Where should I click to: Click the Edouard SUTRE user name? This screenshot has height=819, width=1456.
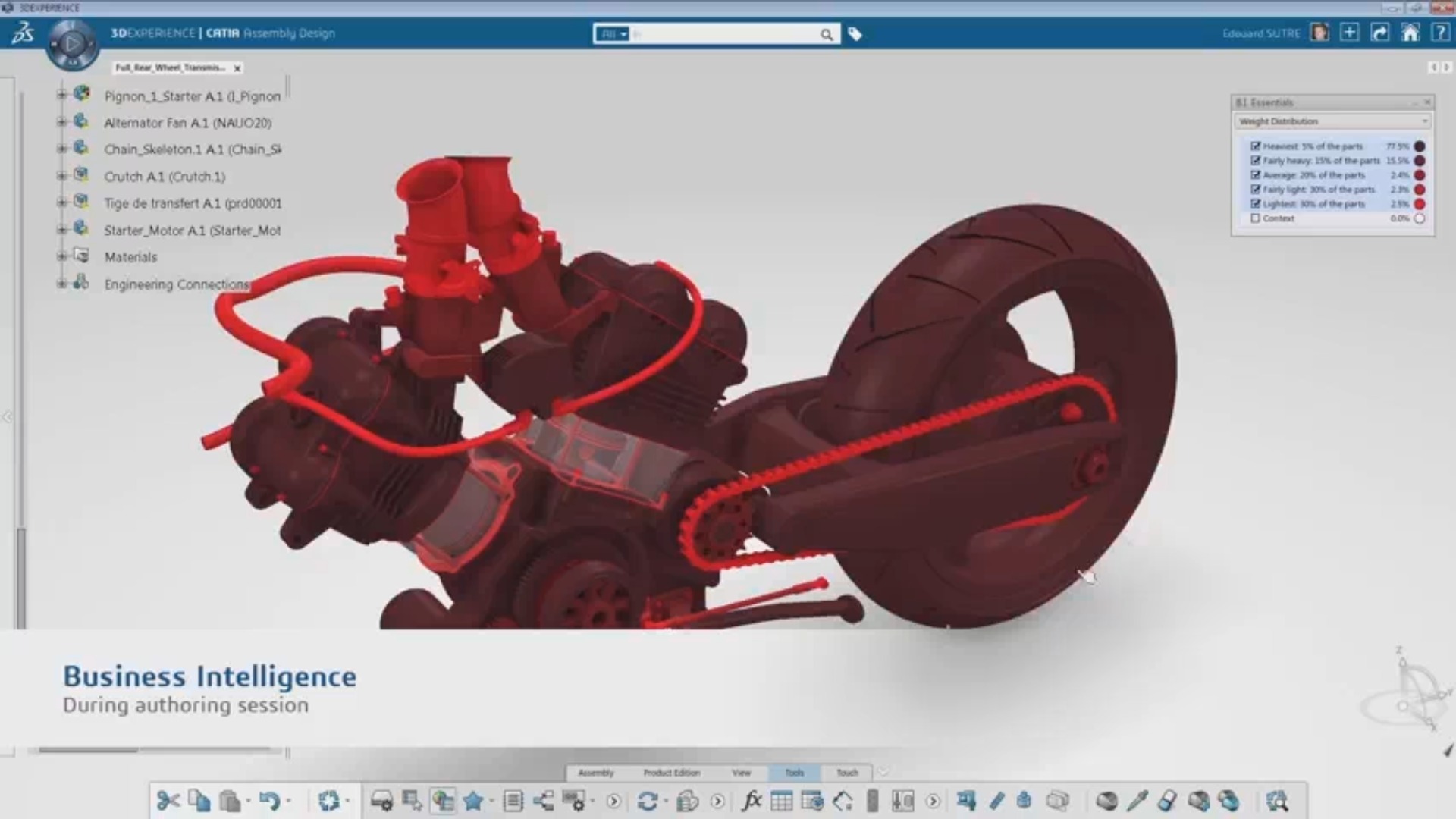(1261, 33)
